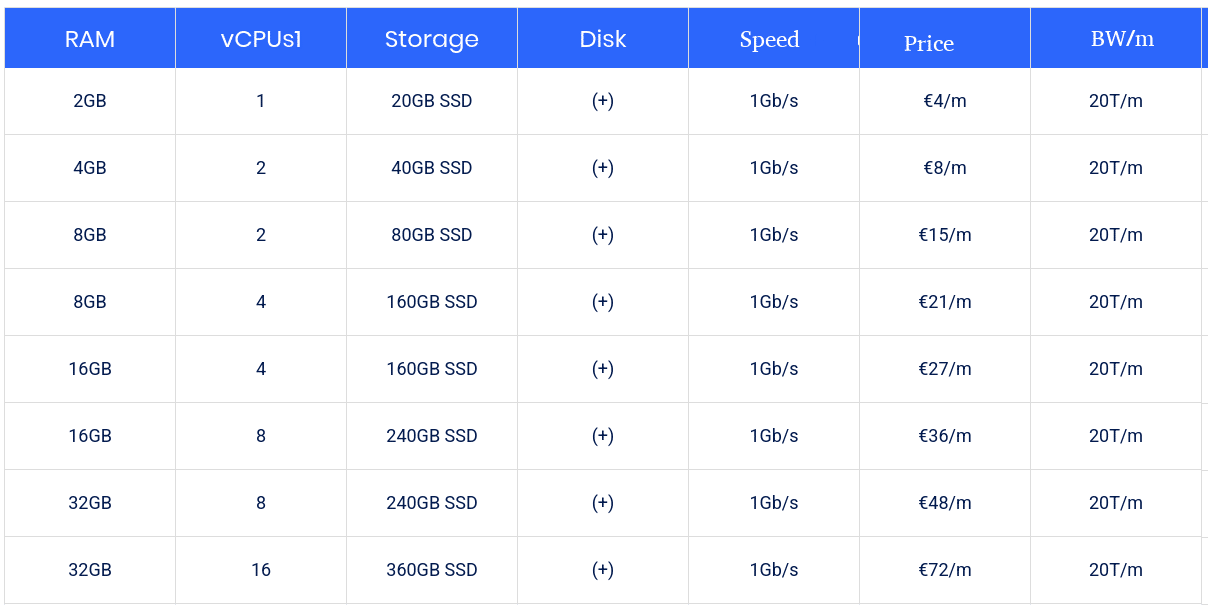This screenshot has height=608, width=1208.
Task: Click the Disk column header
Action: (x=603, y=39)
